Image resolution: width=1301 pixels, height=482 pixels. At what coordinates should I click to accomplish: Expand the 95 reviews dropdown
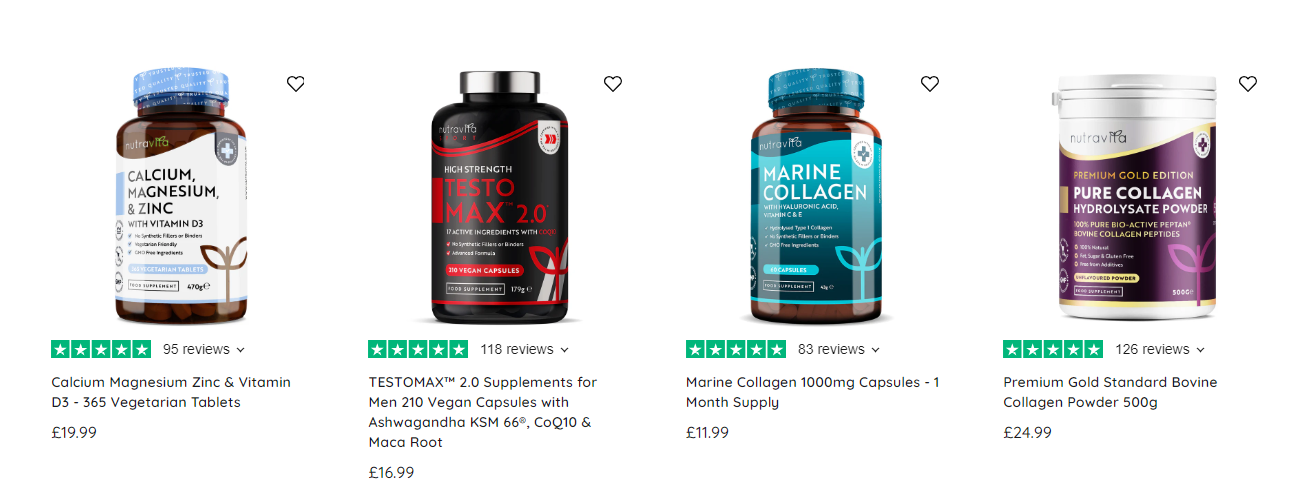241,350
